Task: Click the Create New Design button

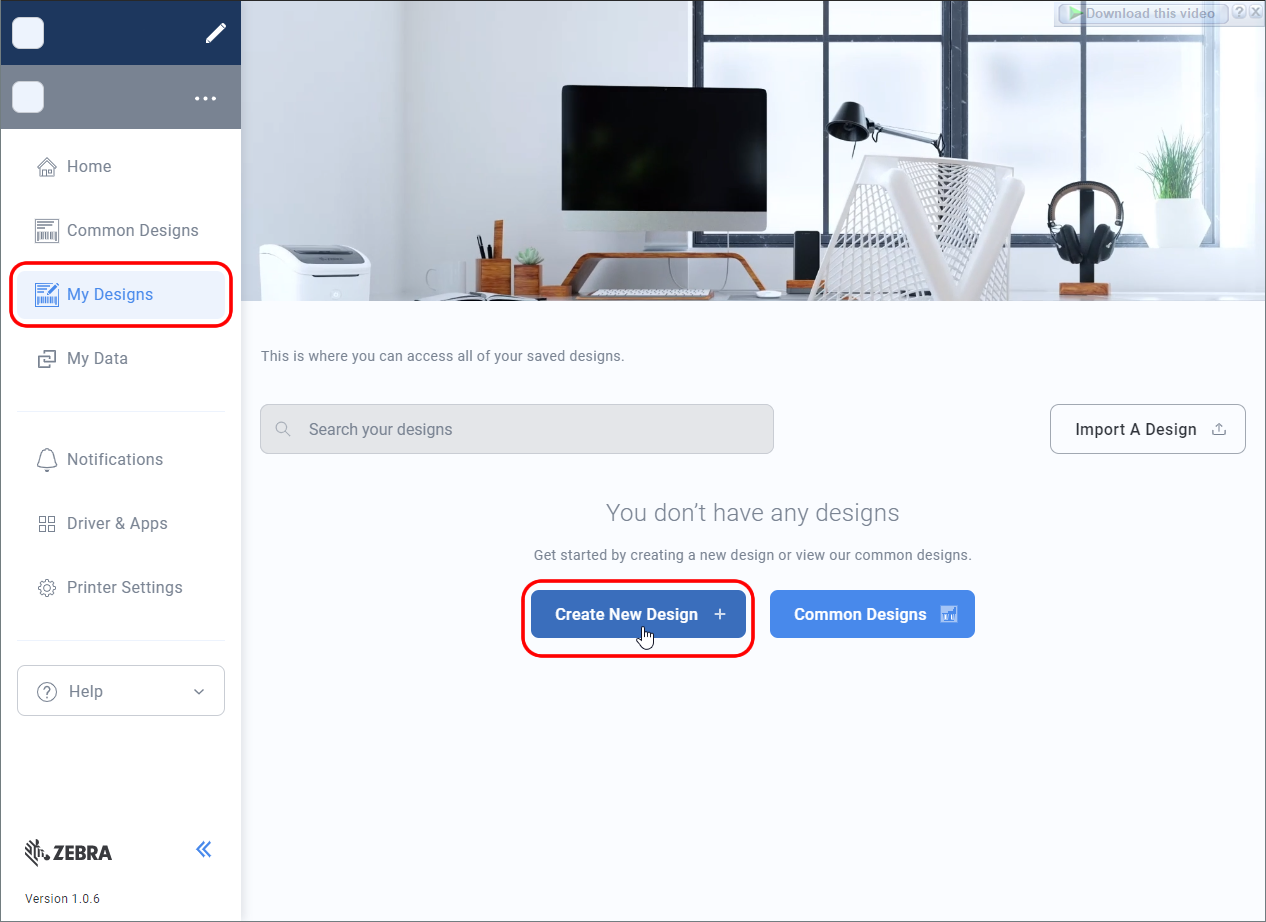Action: pyautogui.click(x=637, y=614)
